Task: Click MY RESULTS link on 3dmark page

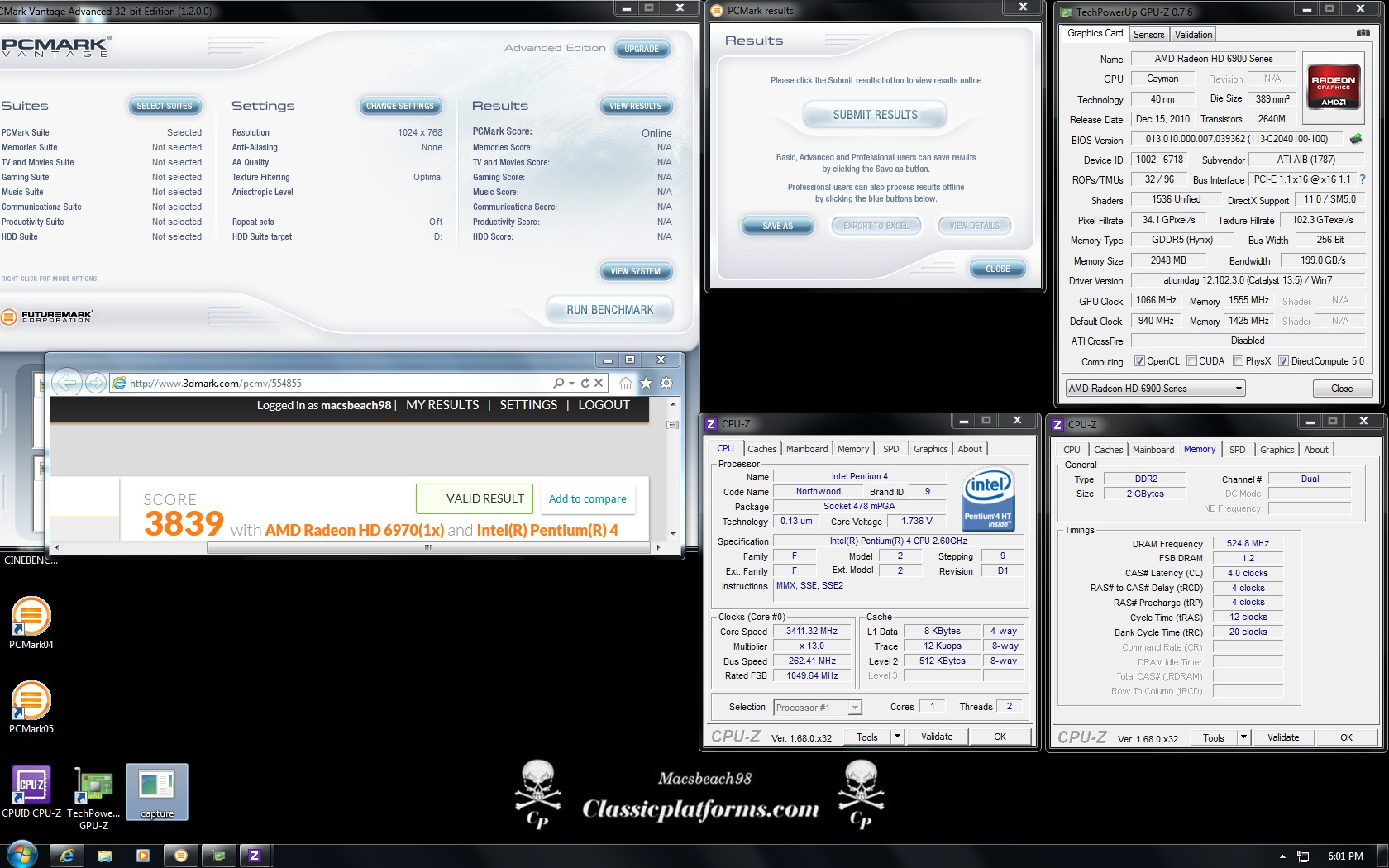Action: point(442,405)
